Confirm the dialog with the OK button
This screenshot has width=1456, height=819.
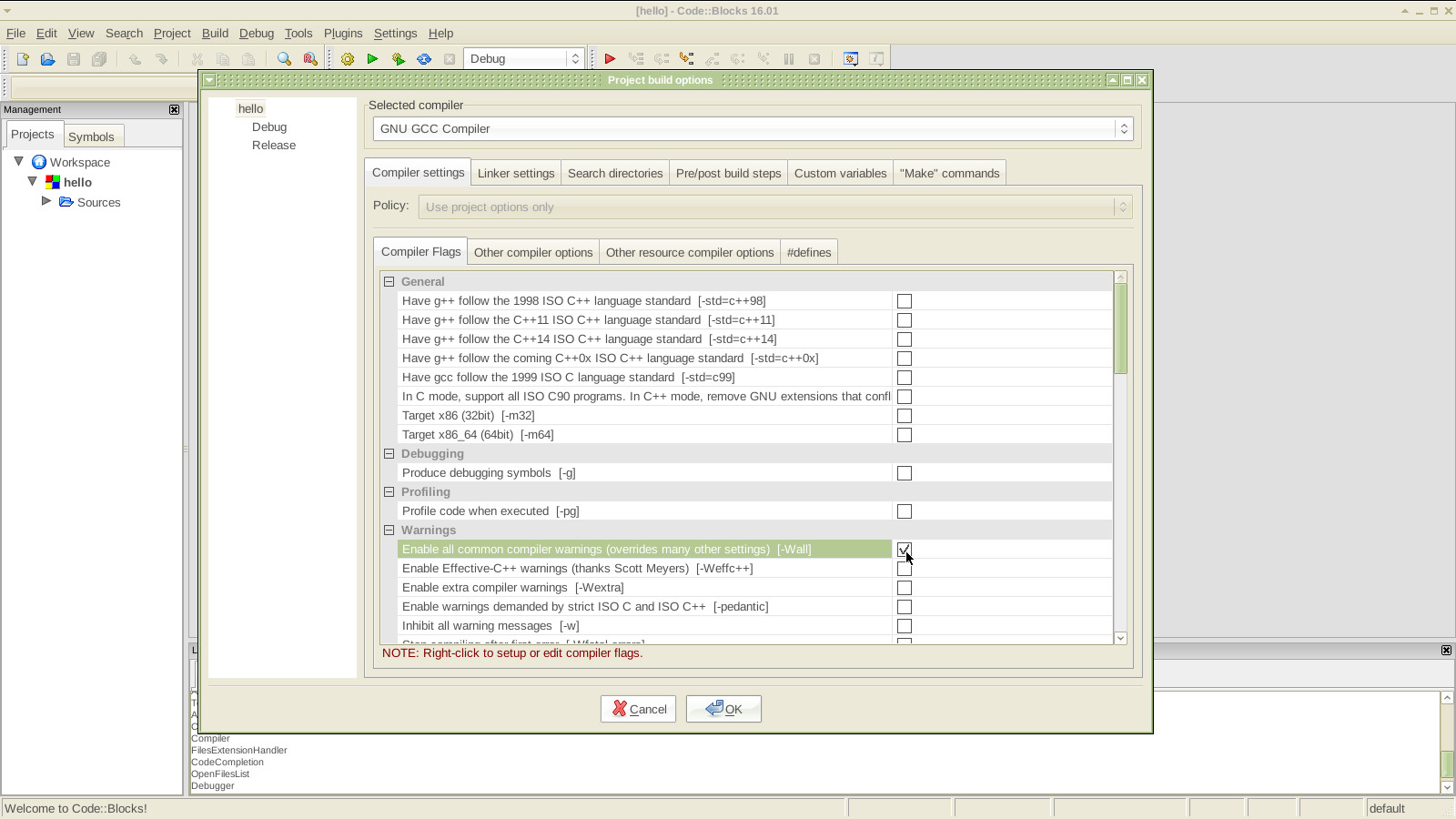(x=723, y=709)
